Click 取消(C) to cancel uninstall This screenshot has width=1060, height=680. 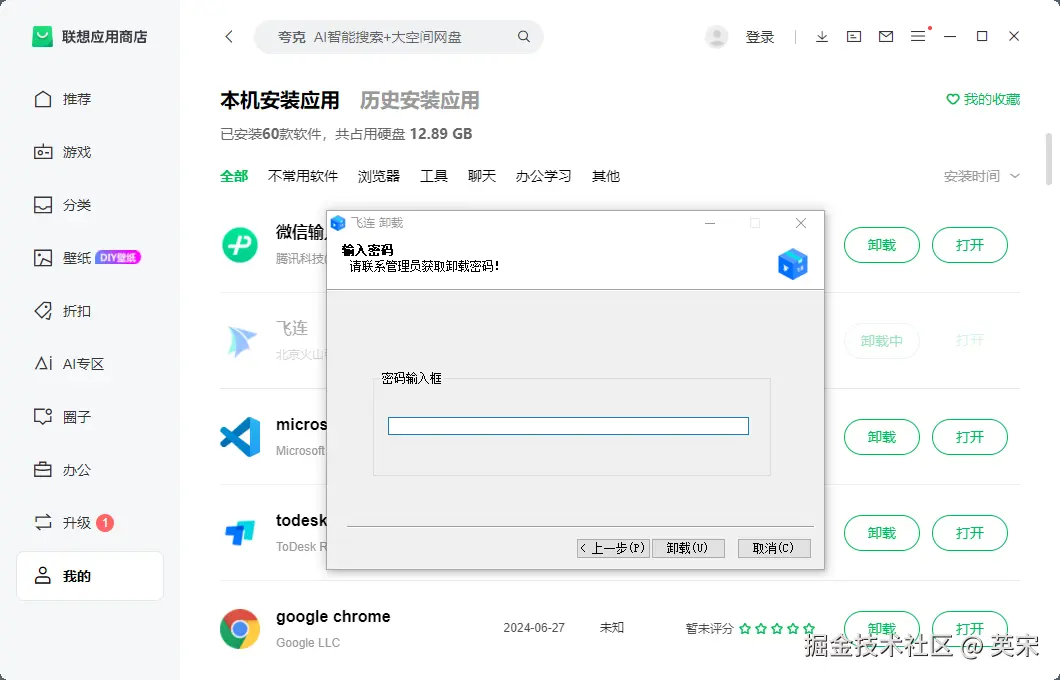(774, 548)
